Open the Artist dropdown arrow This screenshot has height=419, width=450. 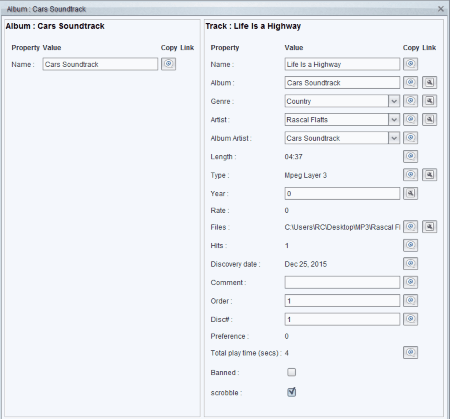pos(394,119)
